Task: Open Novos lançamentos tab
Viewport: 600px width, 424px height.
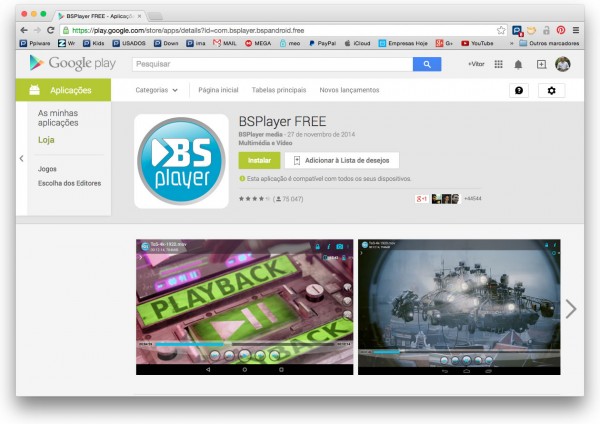Action: (x=349, y=90)
